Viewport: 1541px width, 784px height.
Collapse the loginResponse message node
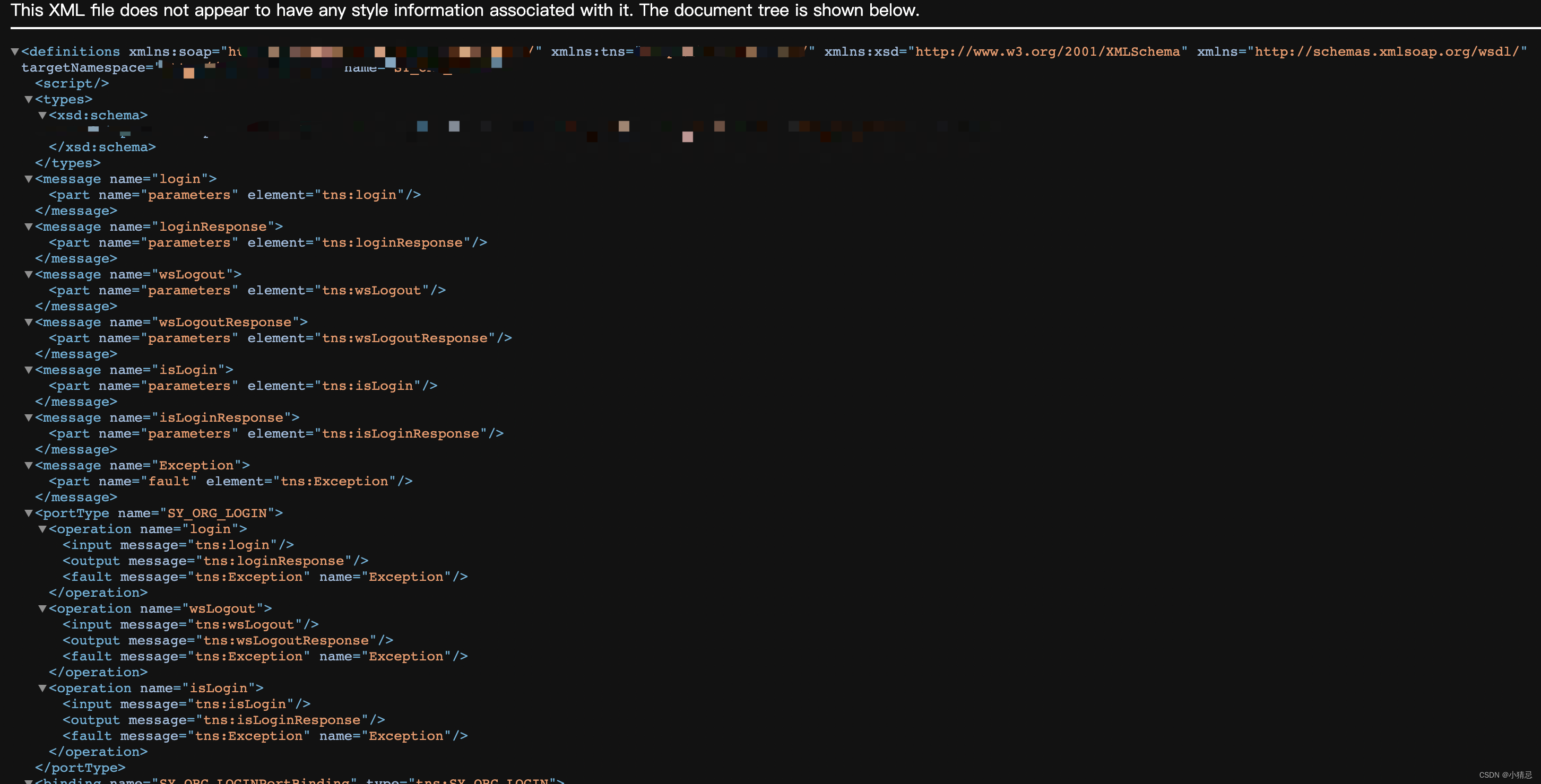point(28,227)
